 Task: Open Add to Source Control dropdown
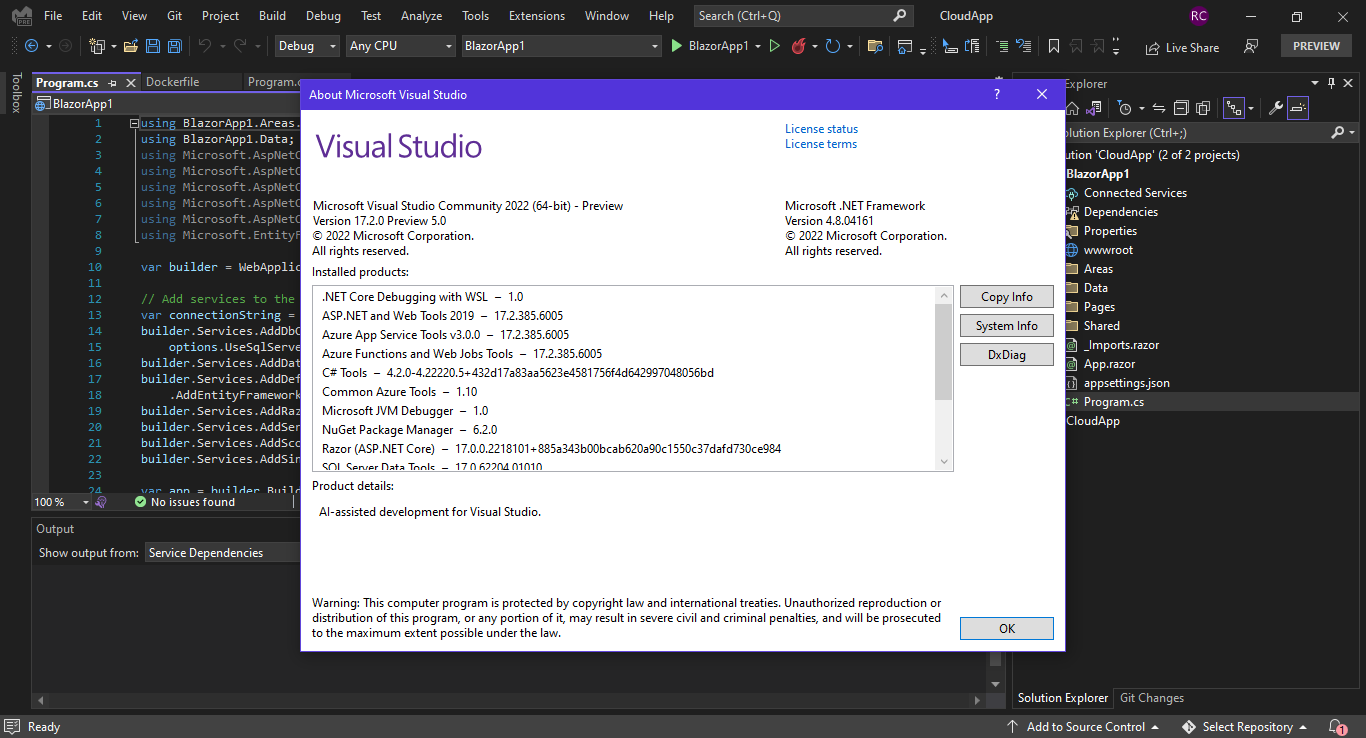[1083, 727]
